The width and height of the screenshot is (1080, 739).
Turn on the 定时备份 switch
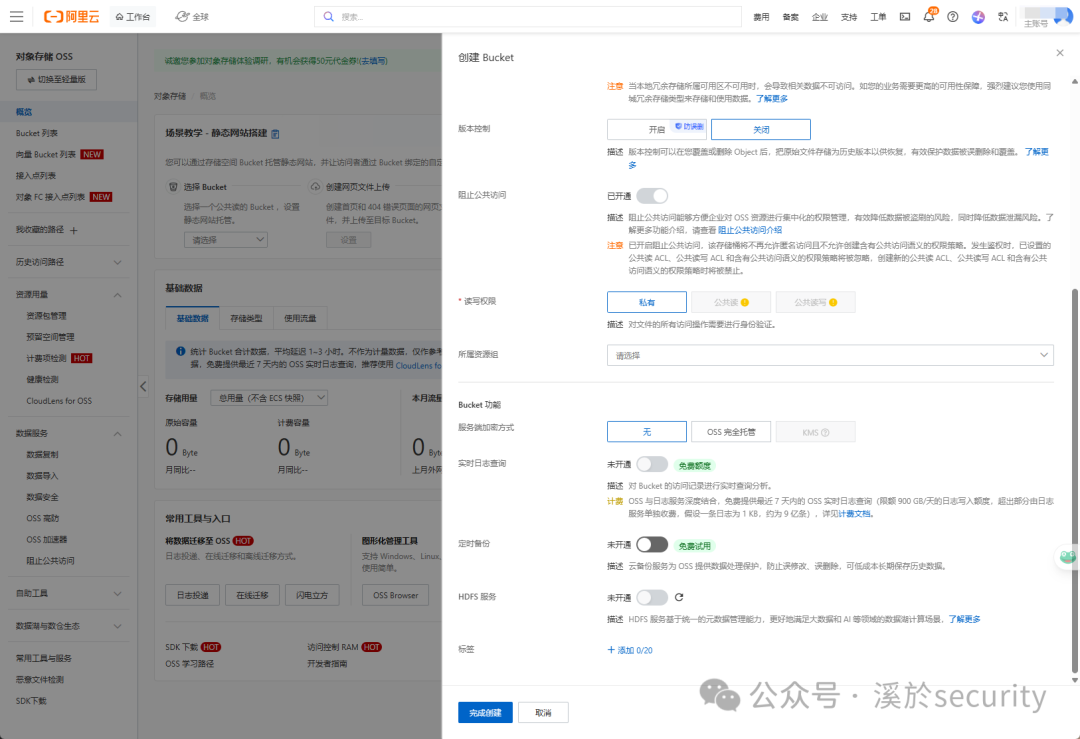pyautogui.click(x=651, y=544)
